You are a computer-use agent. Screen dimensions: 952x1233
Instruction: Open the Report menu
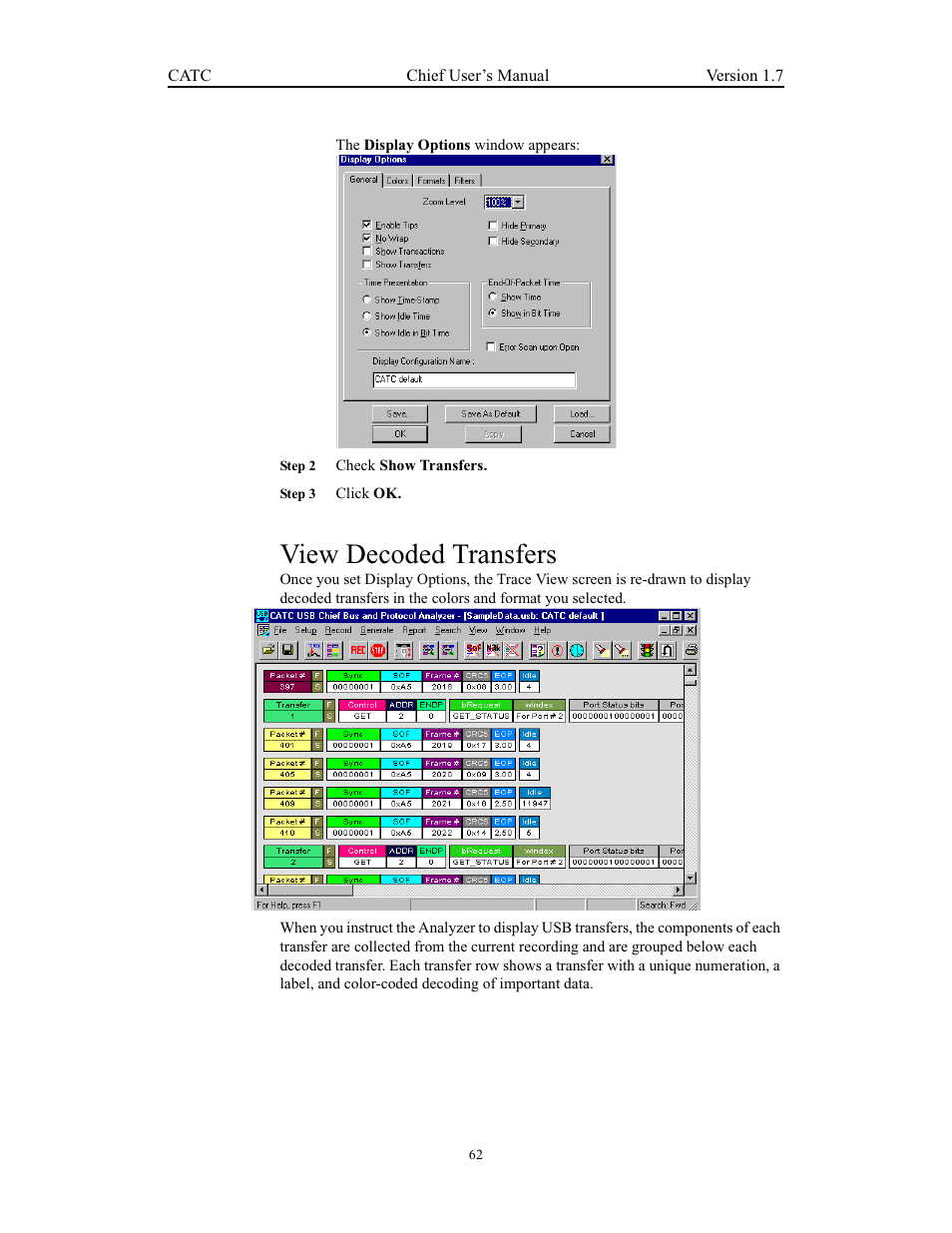pyautogui.click(x=414, y=630)
